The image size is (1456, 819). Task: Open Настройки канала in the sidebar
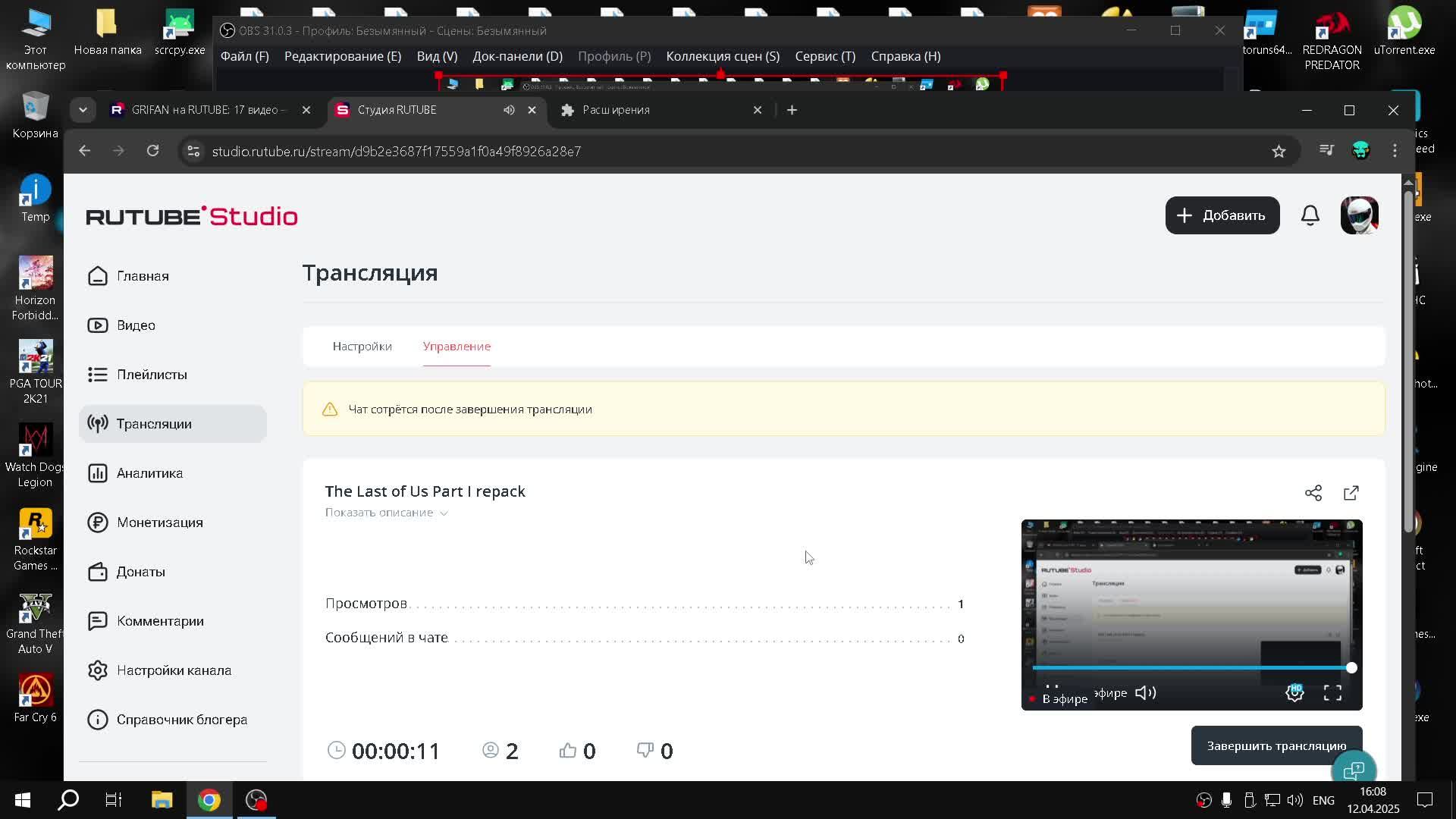click(173, 670)
